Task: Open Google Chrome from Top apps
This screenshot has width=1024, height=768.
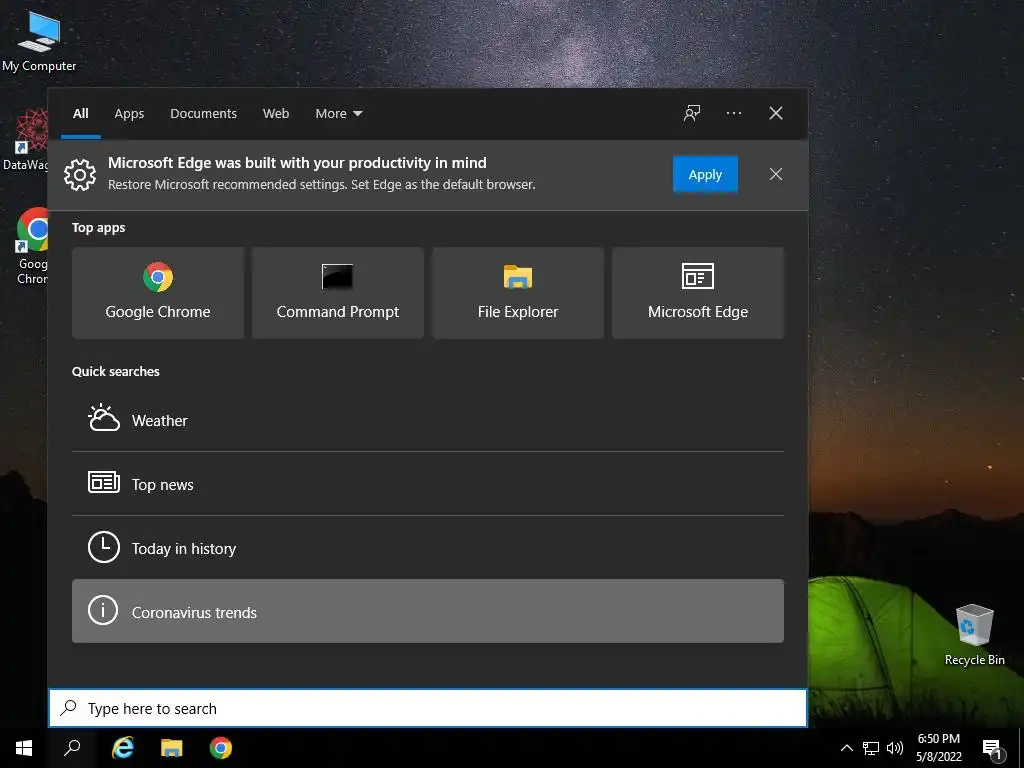Action: (158, 293)
